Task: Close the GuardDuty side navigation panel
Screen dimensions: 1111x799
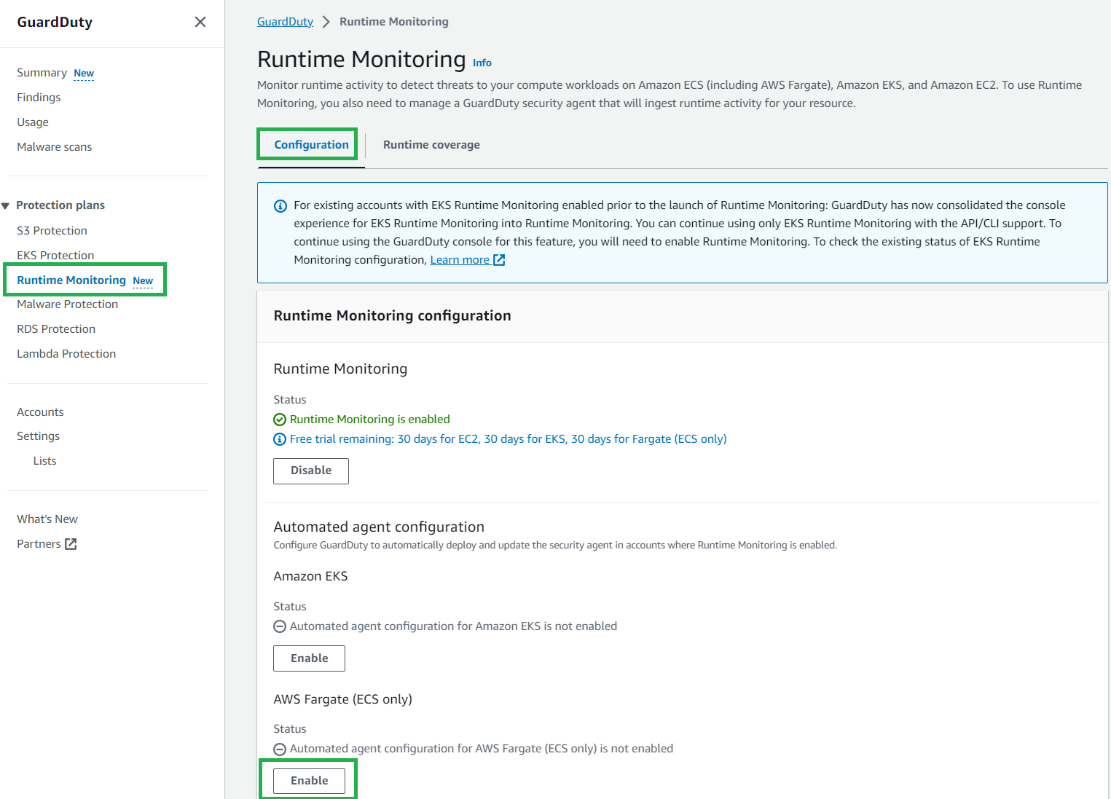Action: coord(199,22)
